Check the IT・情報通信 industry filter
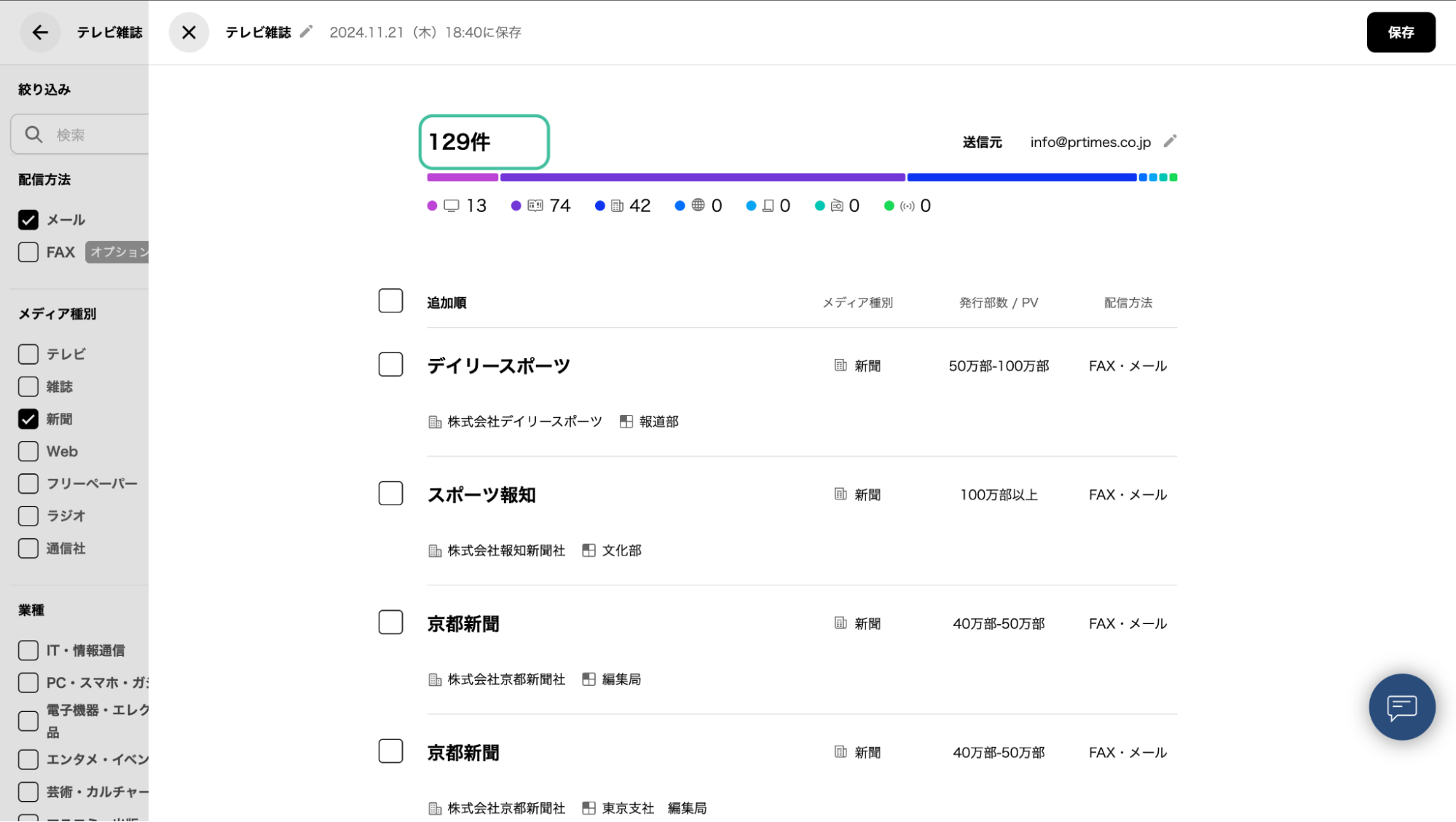This screenshot has width=1456, height=822. [28, 650]
